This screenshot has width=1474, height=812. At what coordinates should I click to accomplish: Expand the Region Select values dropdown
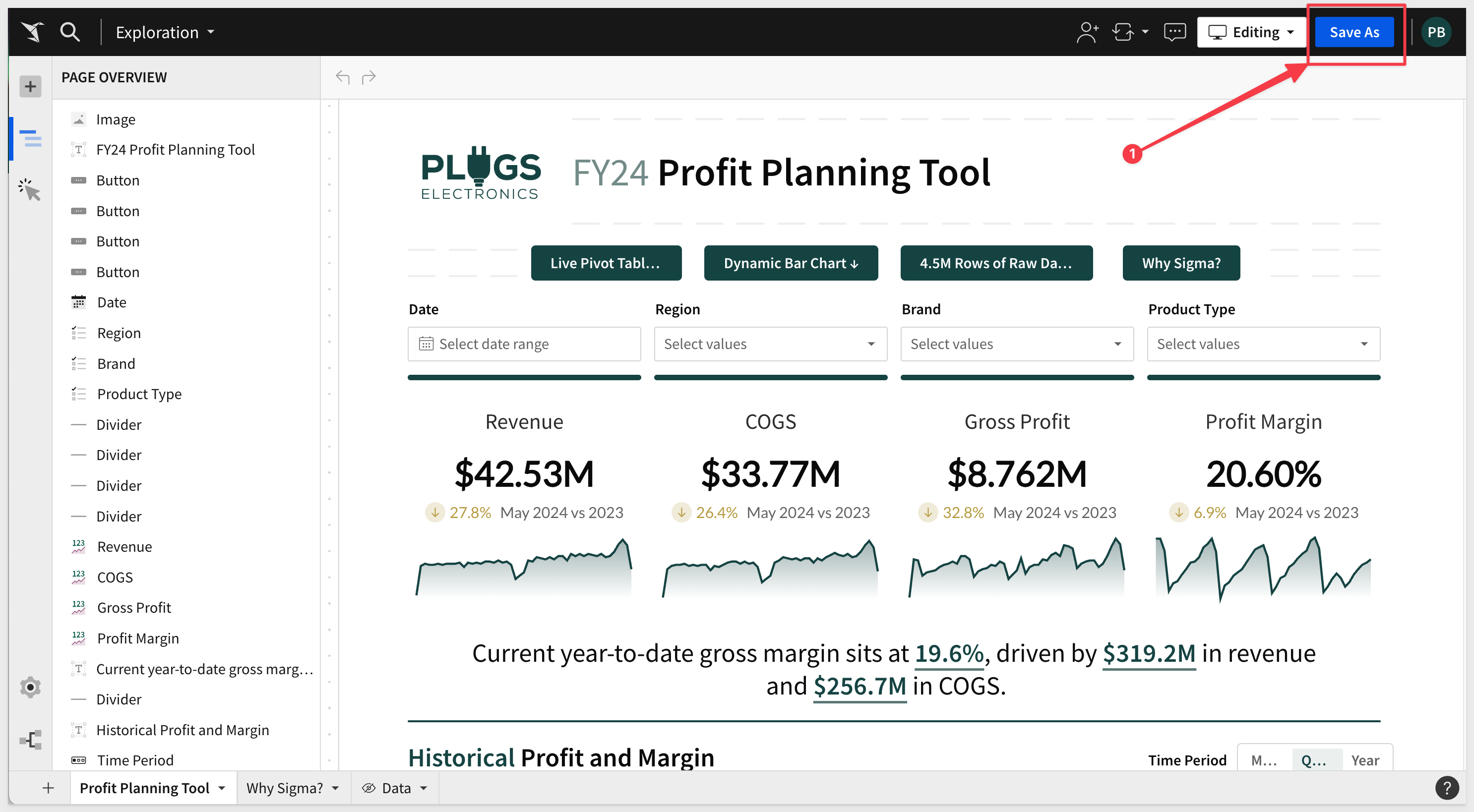770,344
